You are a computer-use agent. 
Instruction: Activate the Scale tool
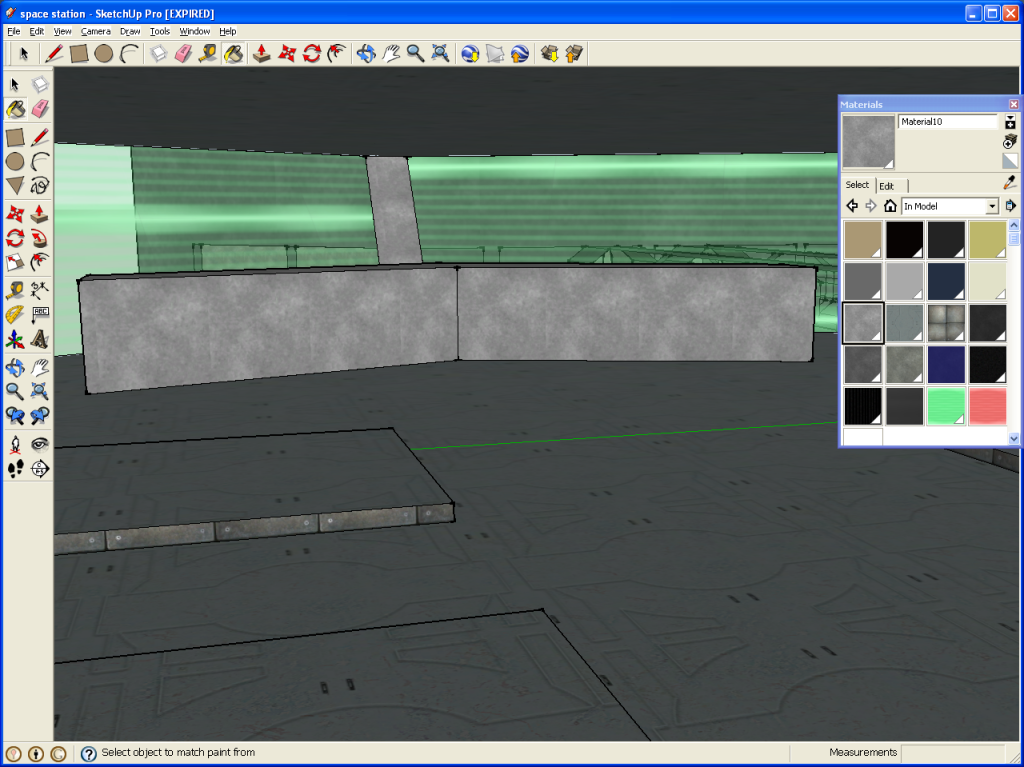(16, 263)
